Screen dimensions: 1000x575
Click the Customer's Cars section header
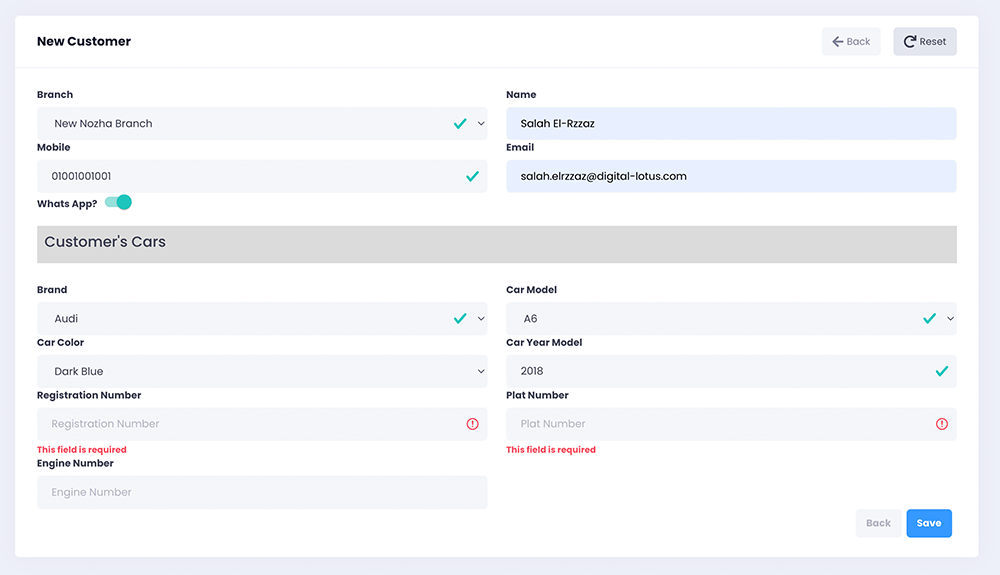tap(496, 243)
